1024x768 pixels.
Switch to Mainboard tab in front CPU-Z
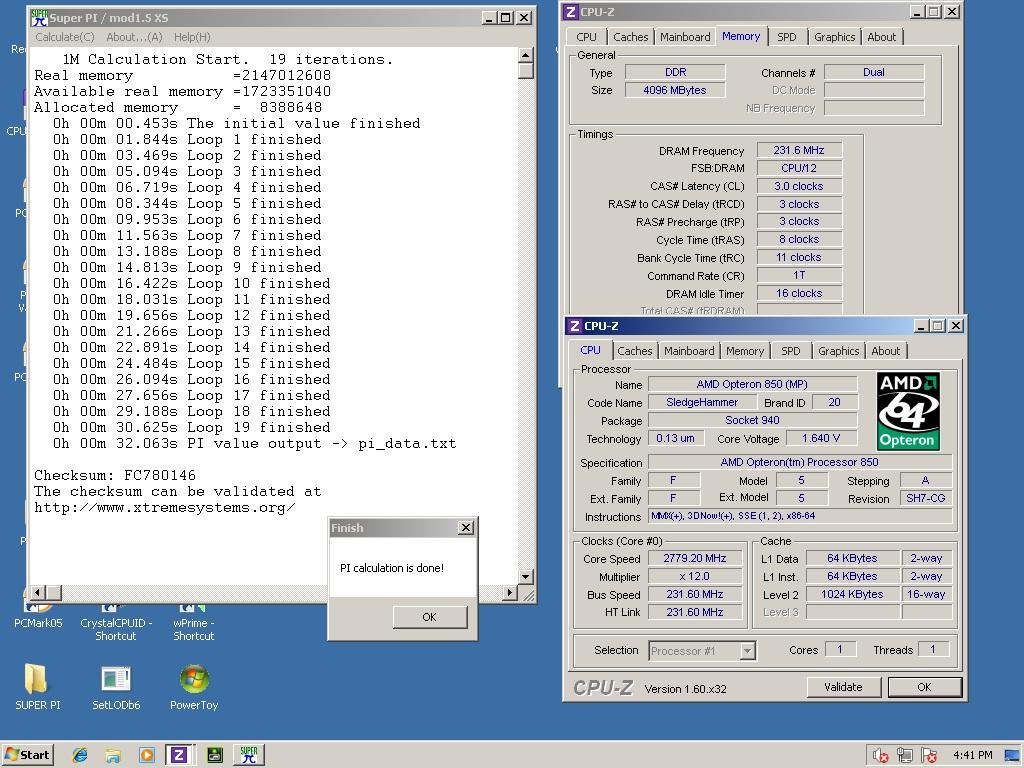click(689, 351)
